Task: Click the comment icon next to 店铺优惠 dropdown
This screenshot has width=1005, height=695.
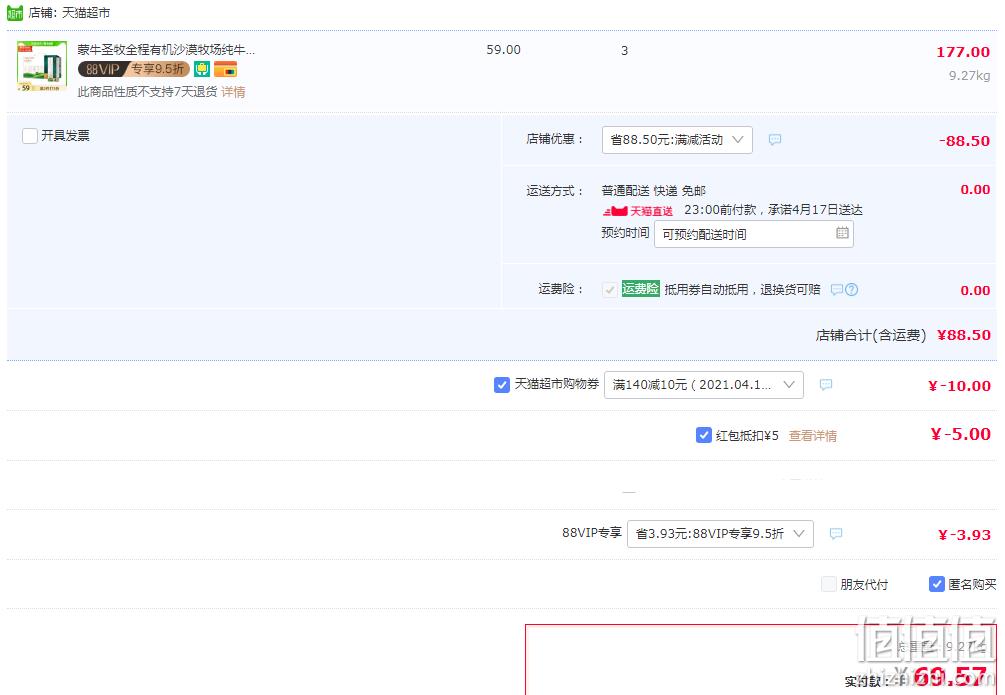Action: click(775, 139)
